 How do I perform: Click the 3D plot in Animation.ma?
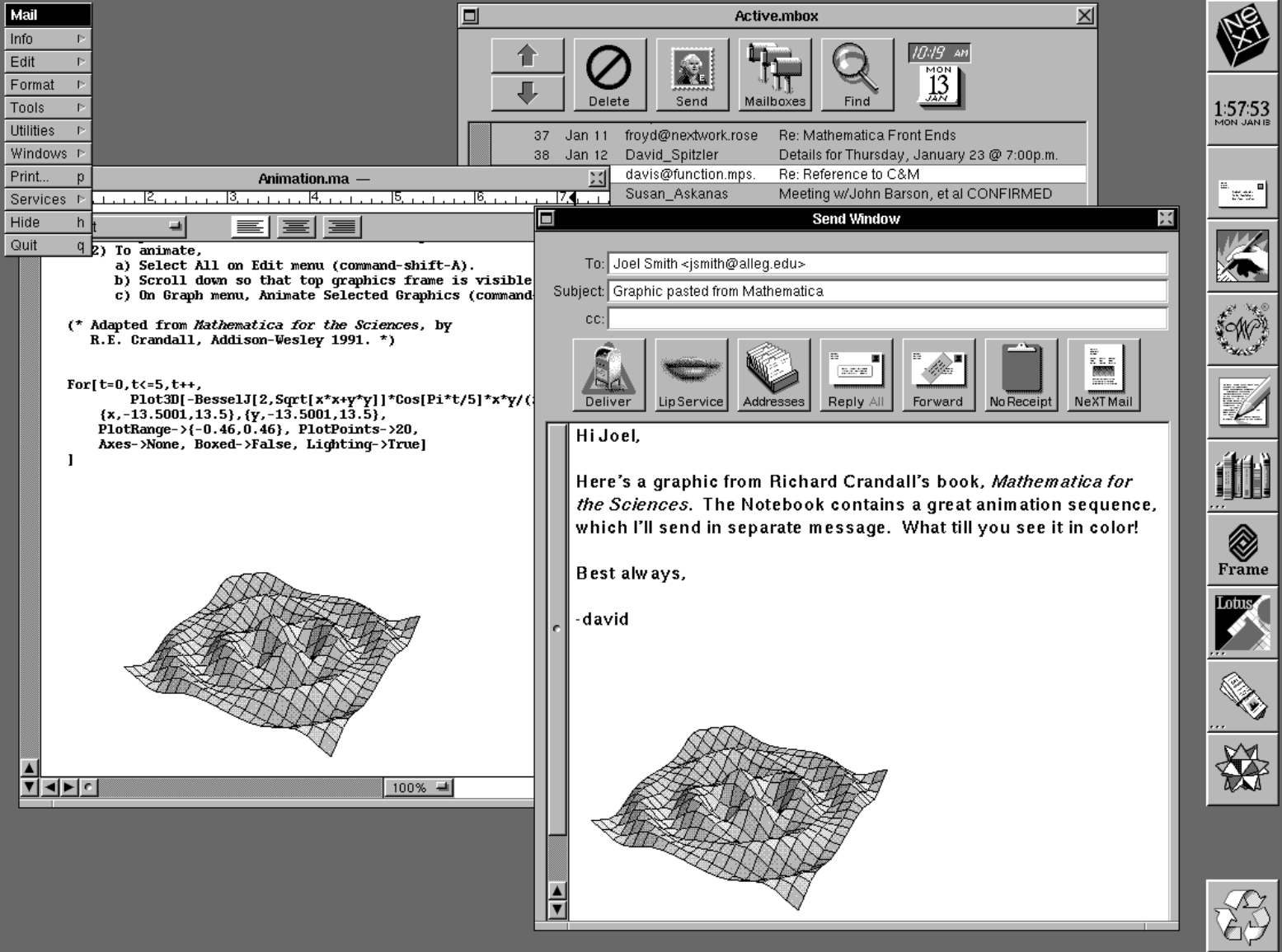coord(271,664)
